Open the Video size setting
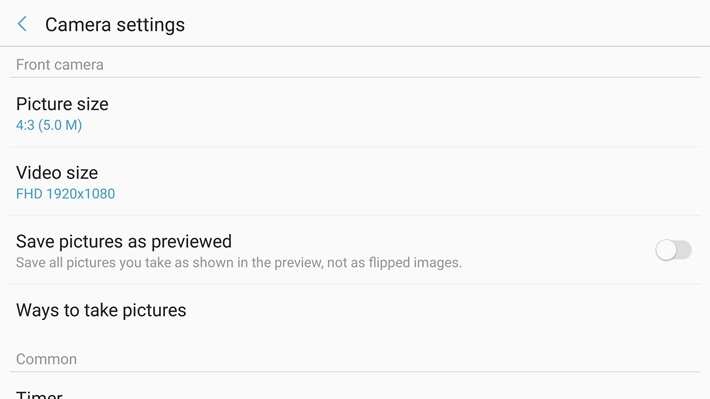The height and width of the screenshot is (399, 710). pyautogui.click(x=355, y=181)
